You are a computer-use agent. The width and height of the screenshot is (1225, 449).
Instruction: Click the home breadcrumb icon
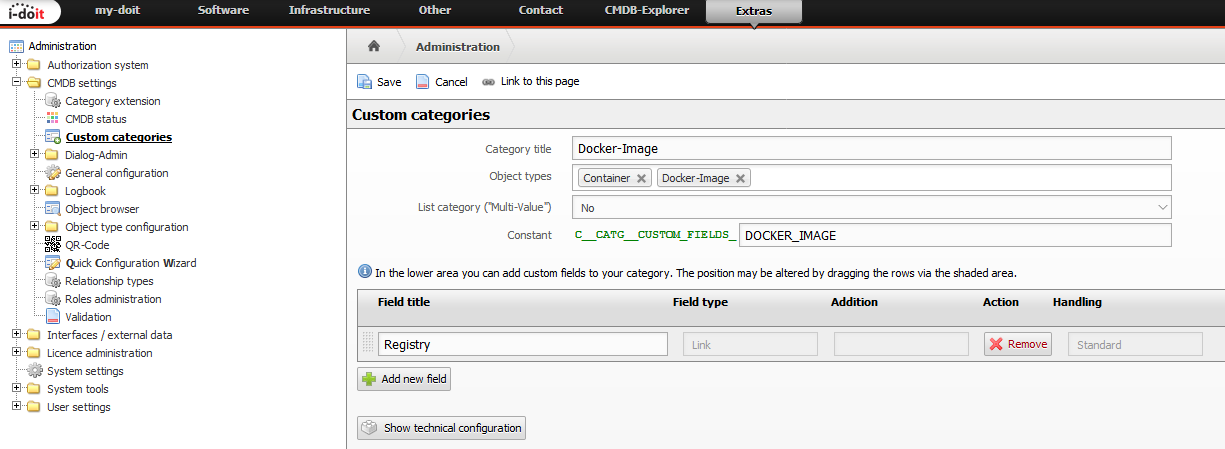tap(373, 46)
